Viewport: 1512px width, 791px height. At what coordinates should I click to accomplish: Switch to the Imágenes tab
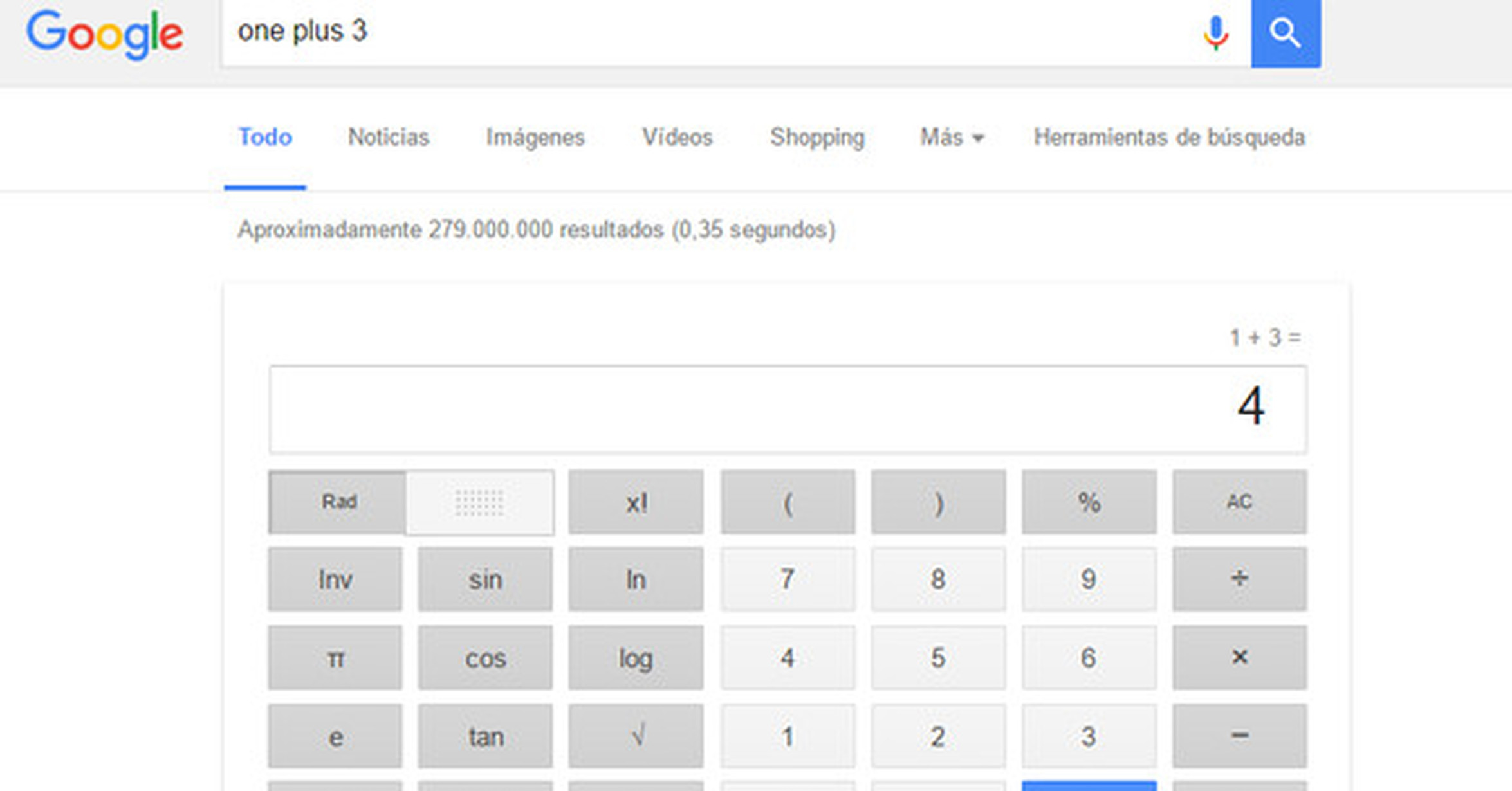[535, 138]
